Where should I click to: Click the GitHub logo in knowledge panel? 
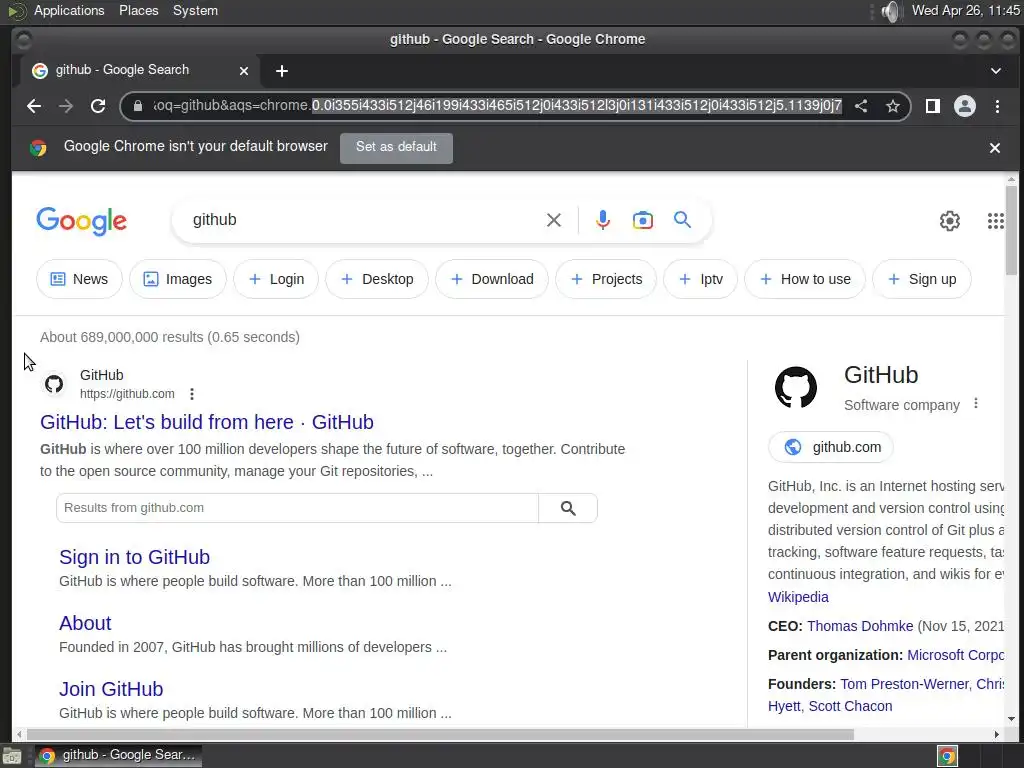(795, 387)
